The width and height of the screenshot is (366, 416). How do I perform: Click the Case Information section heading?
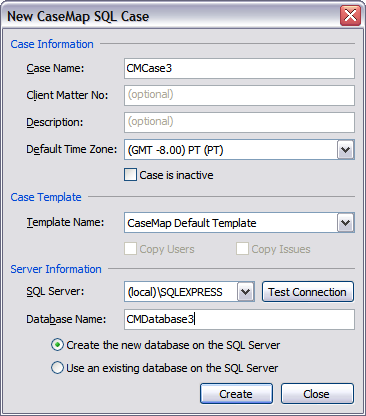coord(52,44)
